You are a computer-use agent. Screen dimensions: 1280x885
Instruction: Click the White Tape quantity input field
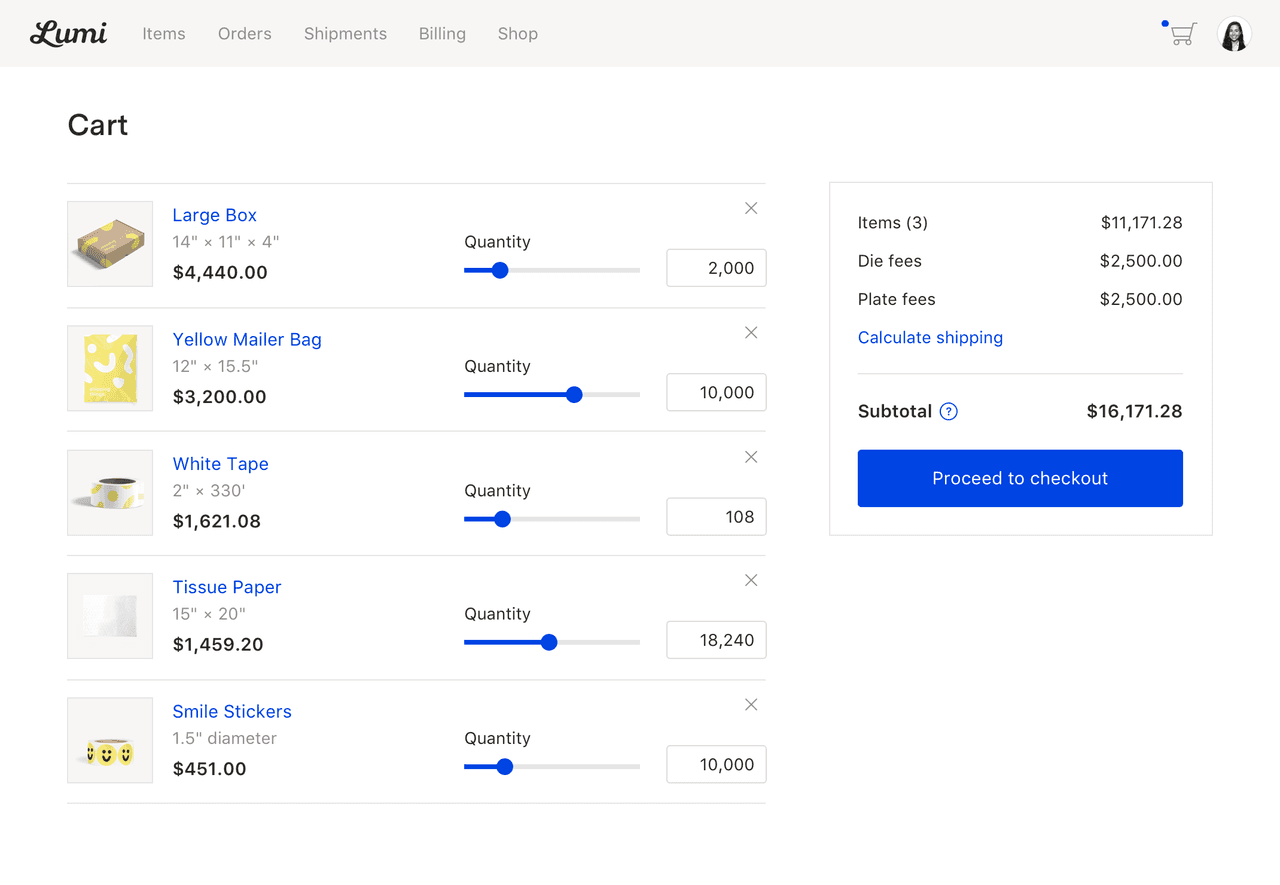coord(716,517)
